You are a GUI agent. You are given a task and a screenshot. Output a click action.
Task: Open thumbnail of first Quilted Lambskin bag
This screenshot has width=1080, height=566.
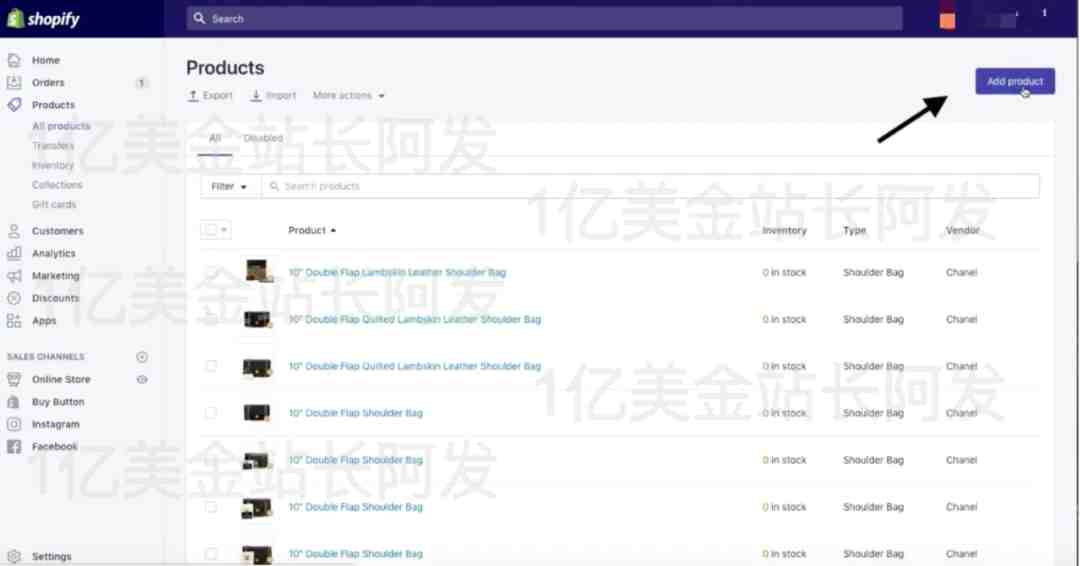click(257, 319)
